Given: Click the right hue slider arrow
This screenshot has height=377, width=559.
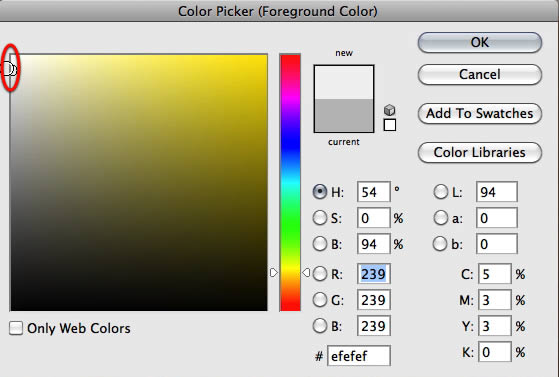Looking at the screenshot, I should point(306,273).
